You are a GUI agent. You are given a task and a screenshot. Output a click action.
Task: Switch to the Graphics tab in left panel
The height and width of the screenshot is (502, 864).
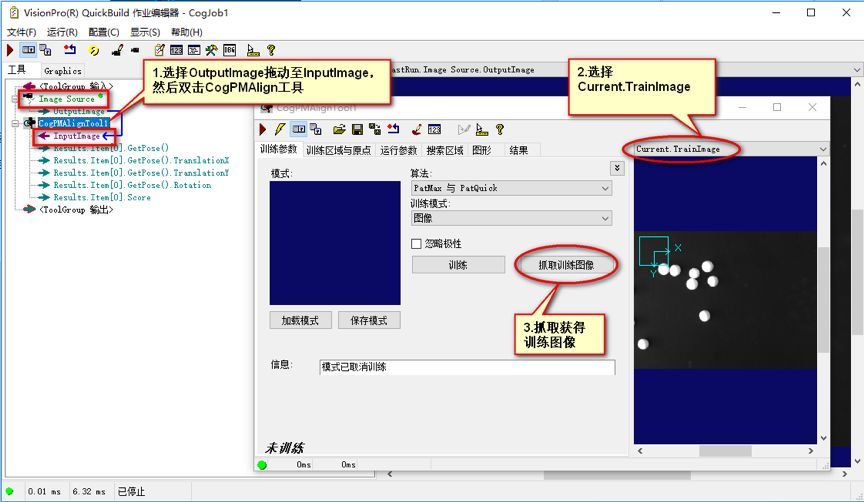(x=63, y=71)
